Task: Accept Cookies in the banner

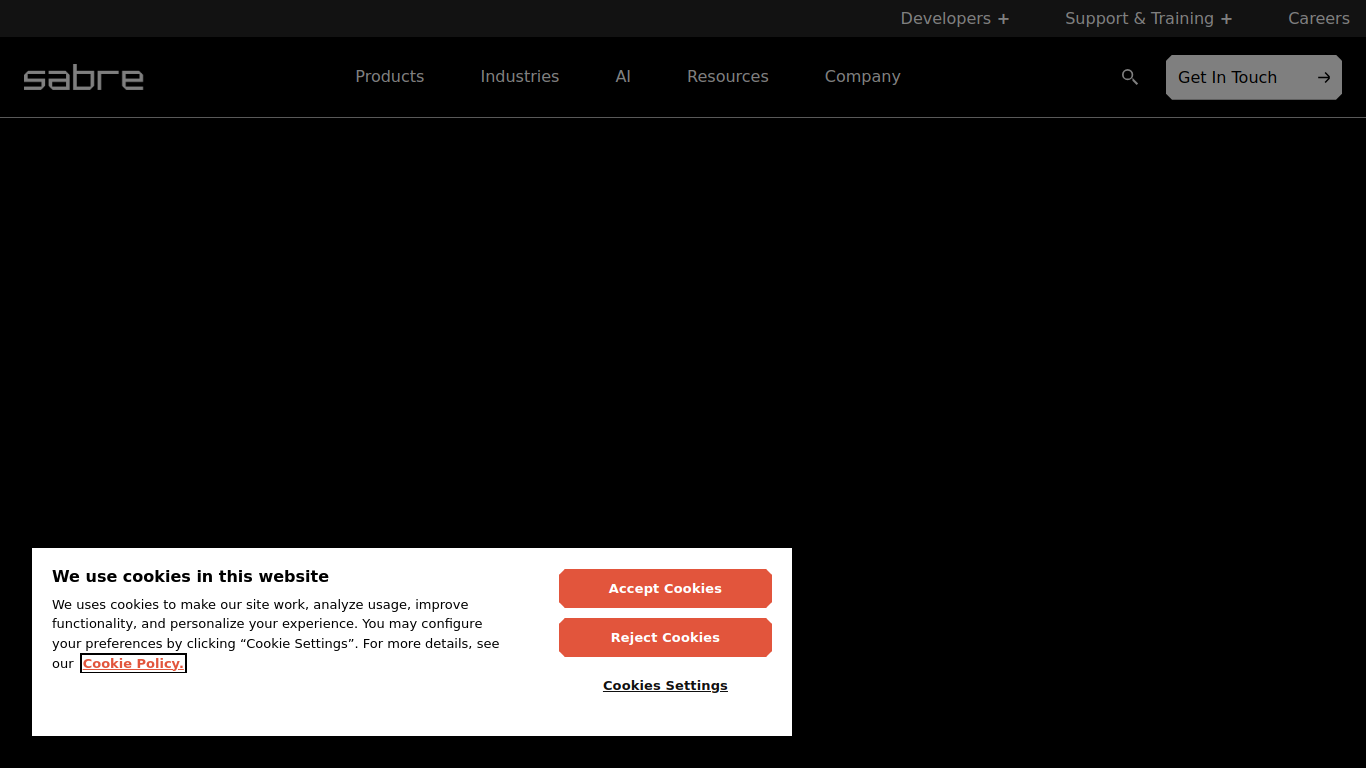Action: (665, 588)
